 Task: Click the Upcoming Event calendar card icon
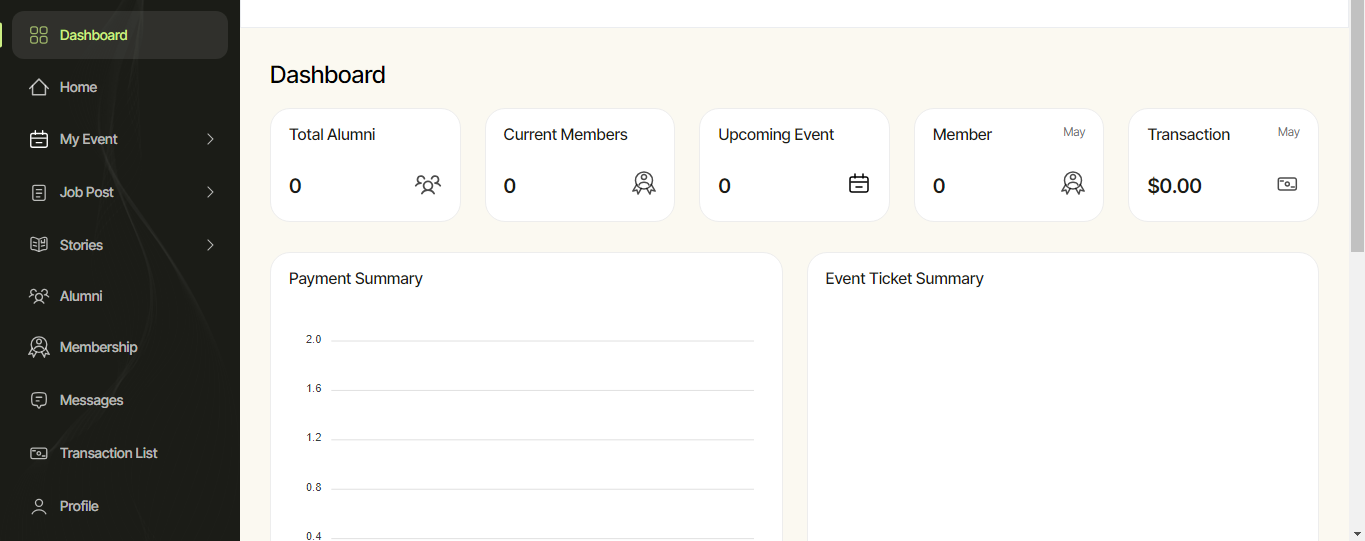pos(858,184)
